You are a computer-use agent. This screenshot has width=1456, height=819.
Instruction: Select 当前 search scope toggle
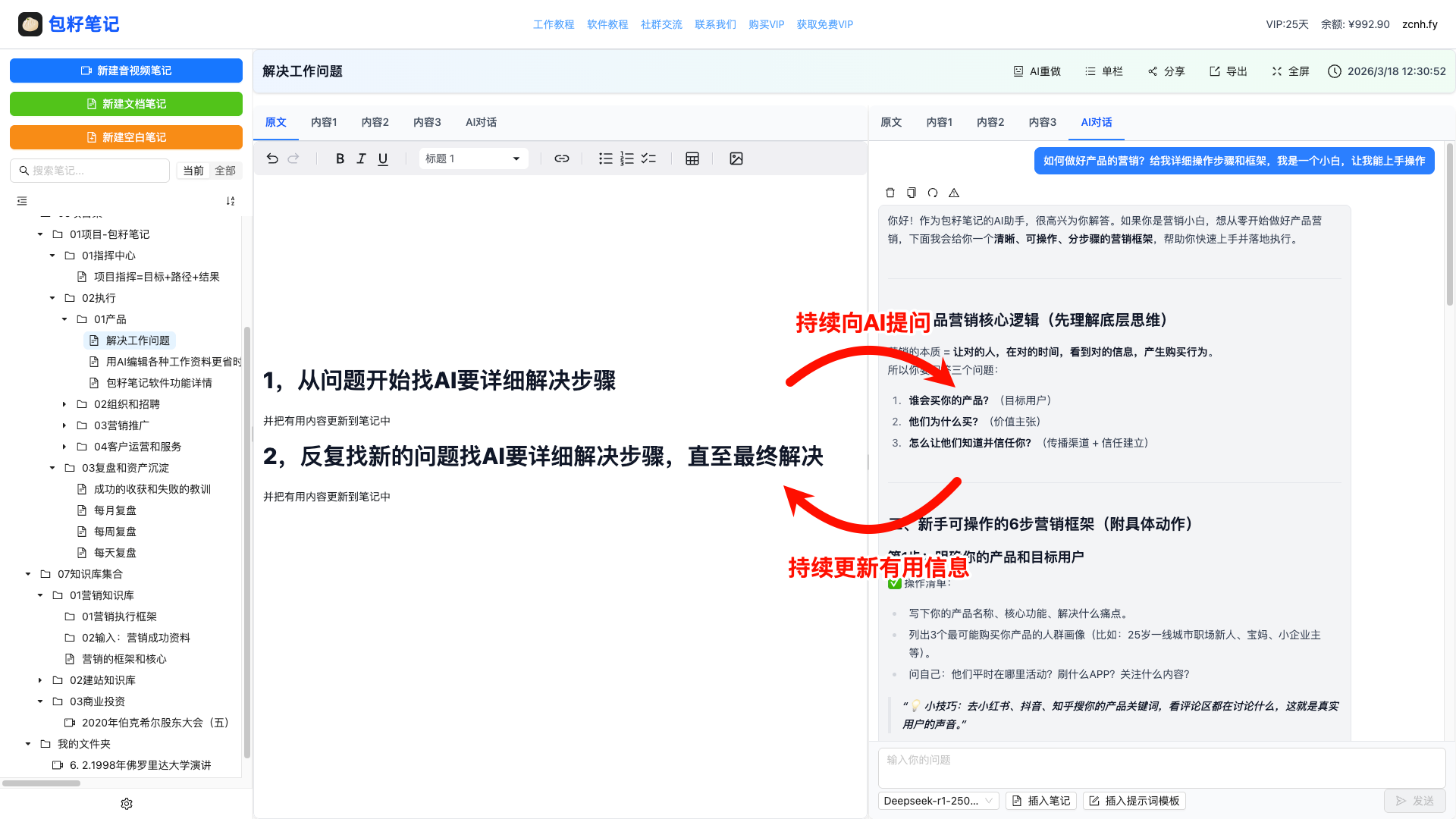[193, 171]
